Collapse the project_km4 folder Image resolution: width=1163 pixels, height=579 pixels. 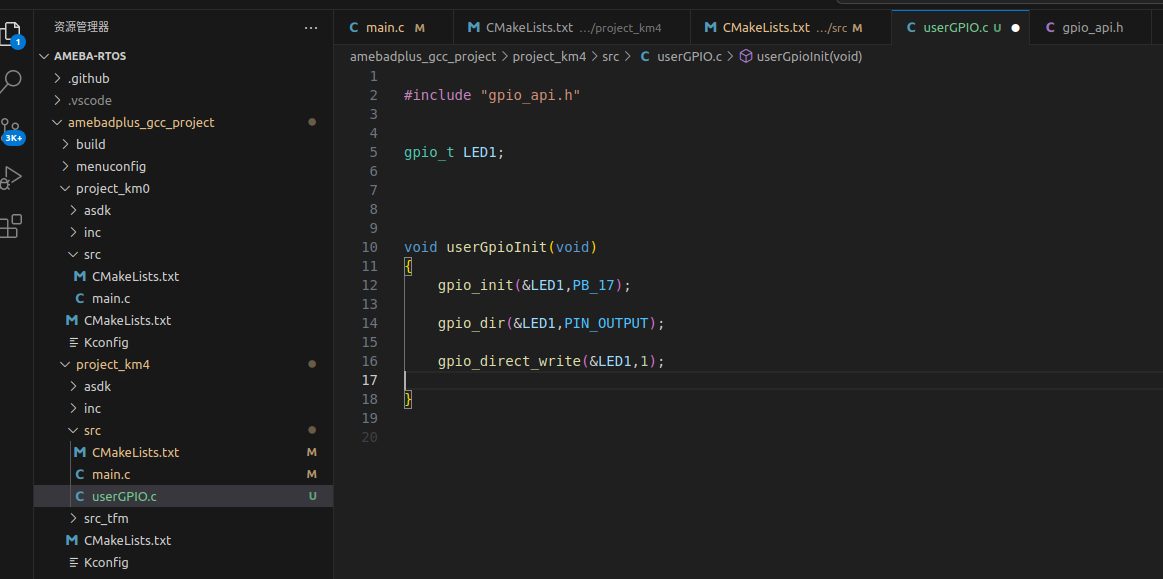pos(183,364)
